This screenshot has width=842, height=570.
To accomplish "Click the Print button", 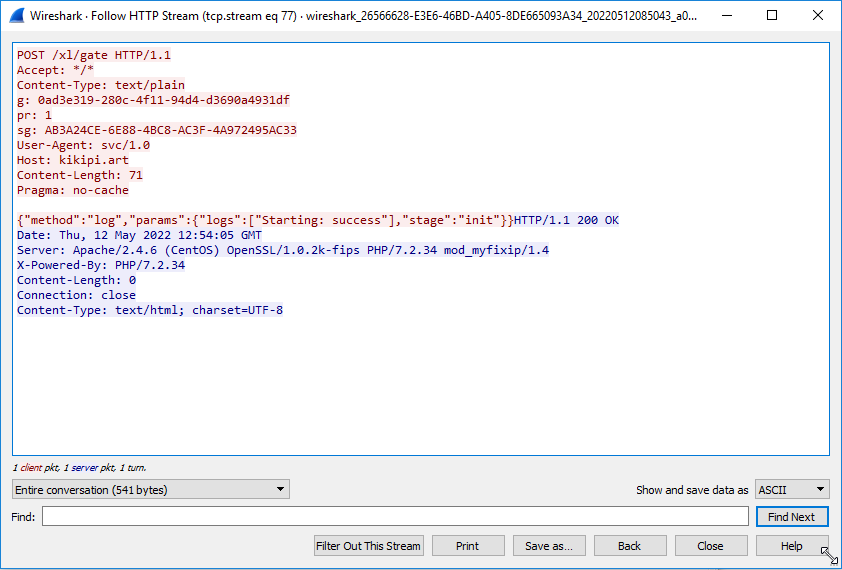I will pos(468,545).
